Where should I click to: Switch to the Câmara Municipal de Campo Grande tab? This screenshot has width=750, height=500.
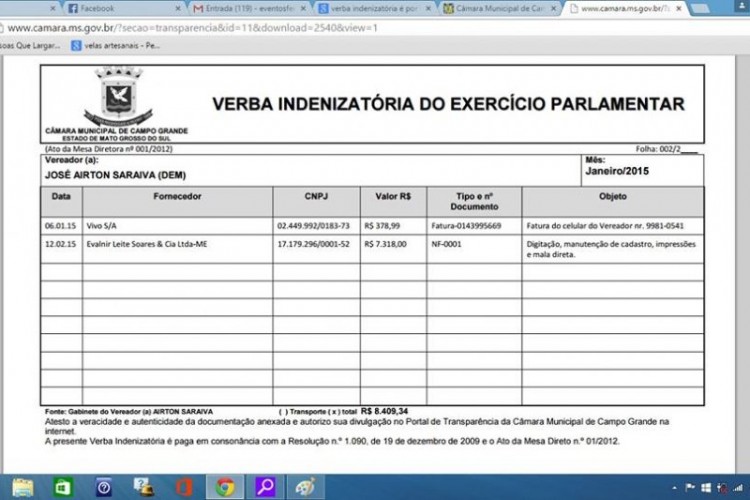click(499, 9)
